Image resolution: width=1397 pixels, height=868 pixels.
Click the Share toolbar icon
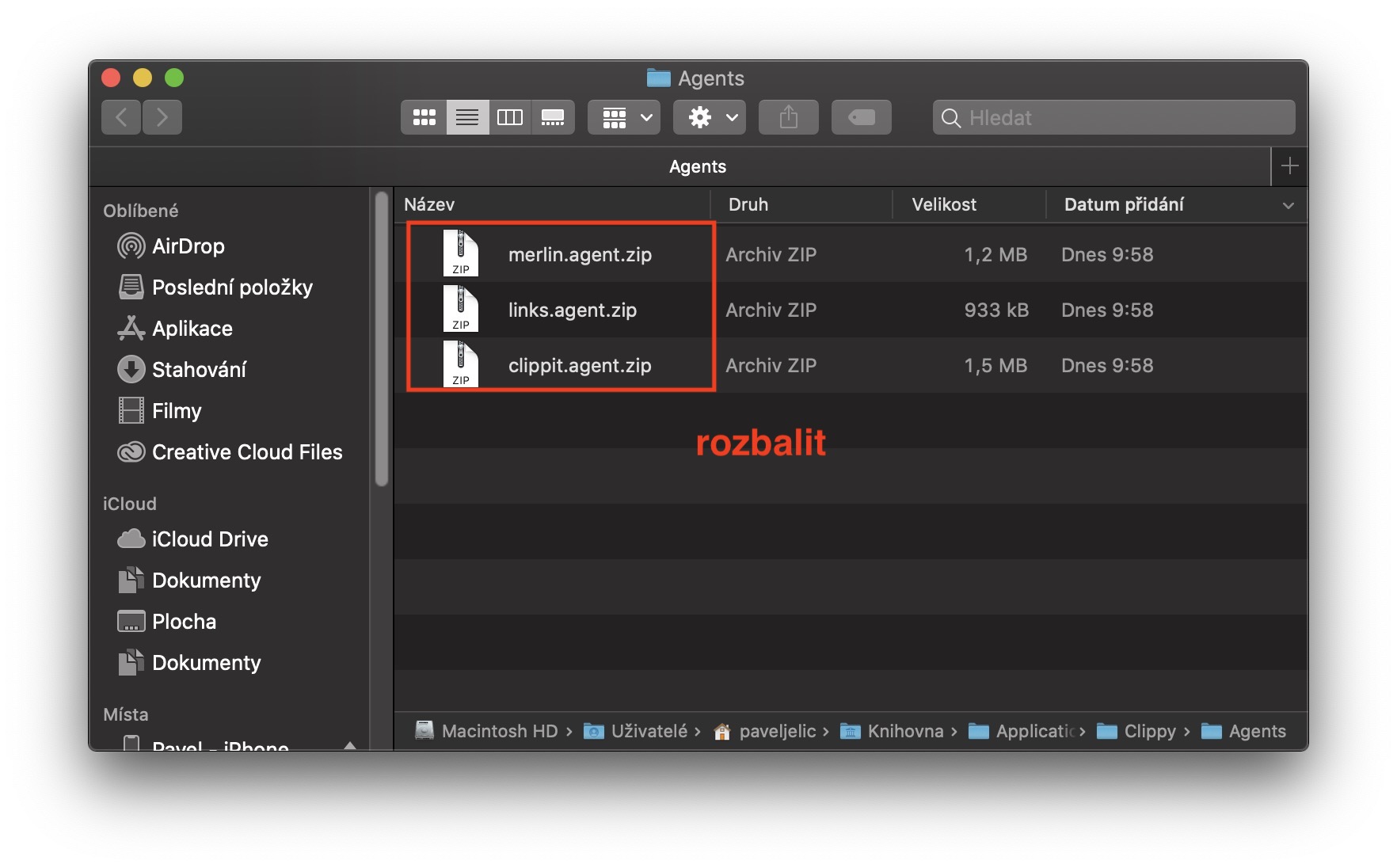(788, 118)
